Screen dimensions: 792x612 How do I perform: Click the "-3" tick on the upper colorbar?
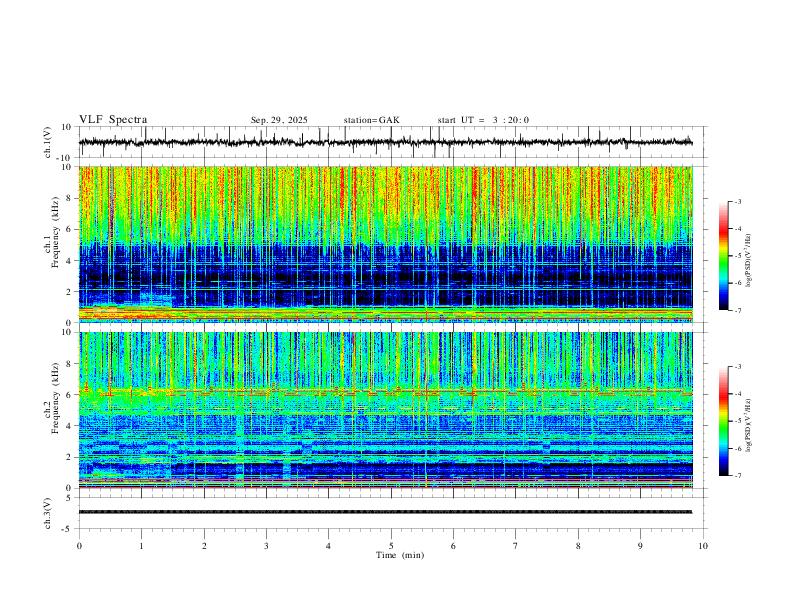pos(737,201)
